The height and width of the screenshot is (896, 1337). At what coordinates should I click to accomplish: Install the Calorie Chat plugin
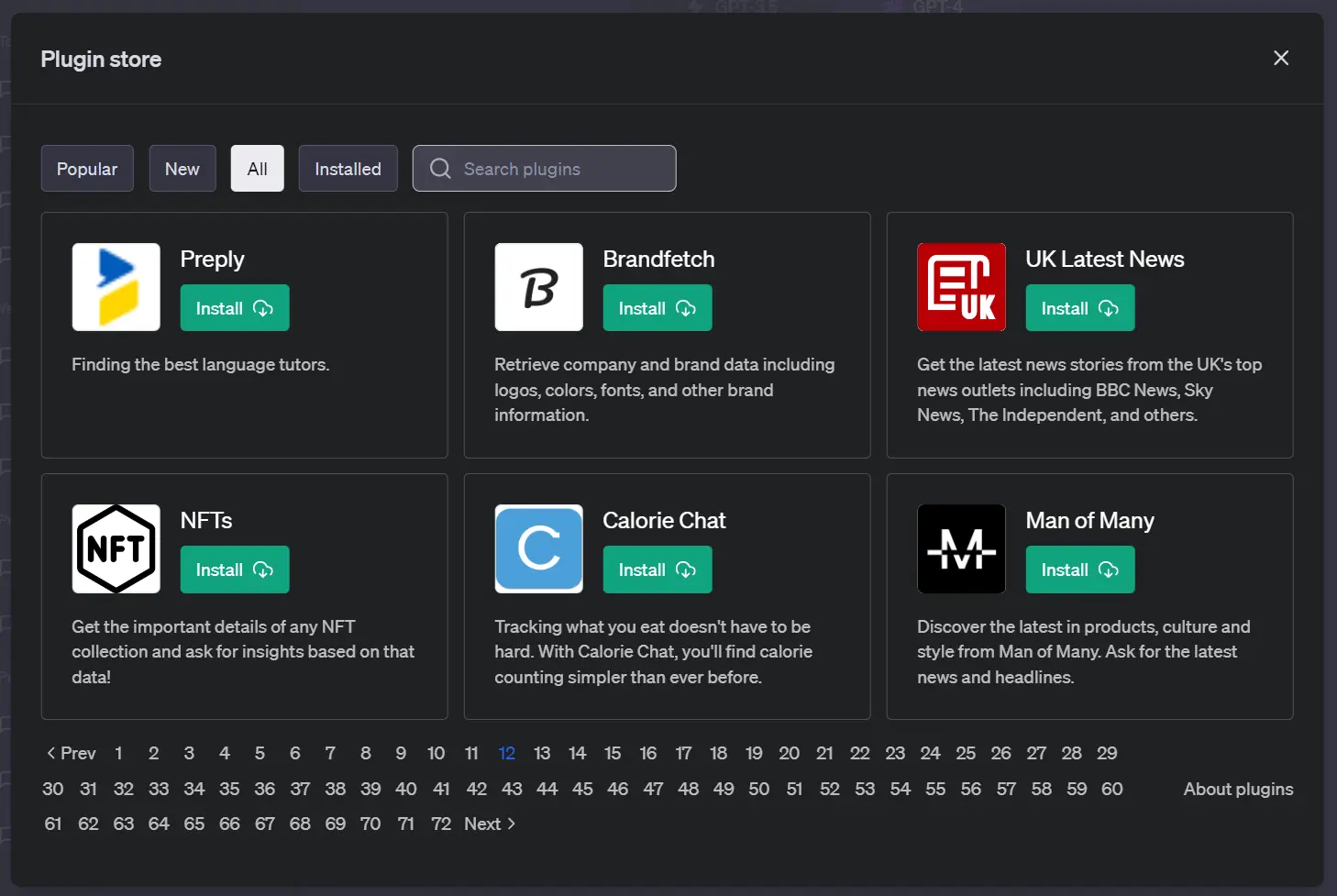[x=657, y=570]
